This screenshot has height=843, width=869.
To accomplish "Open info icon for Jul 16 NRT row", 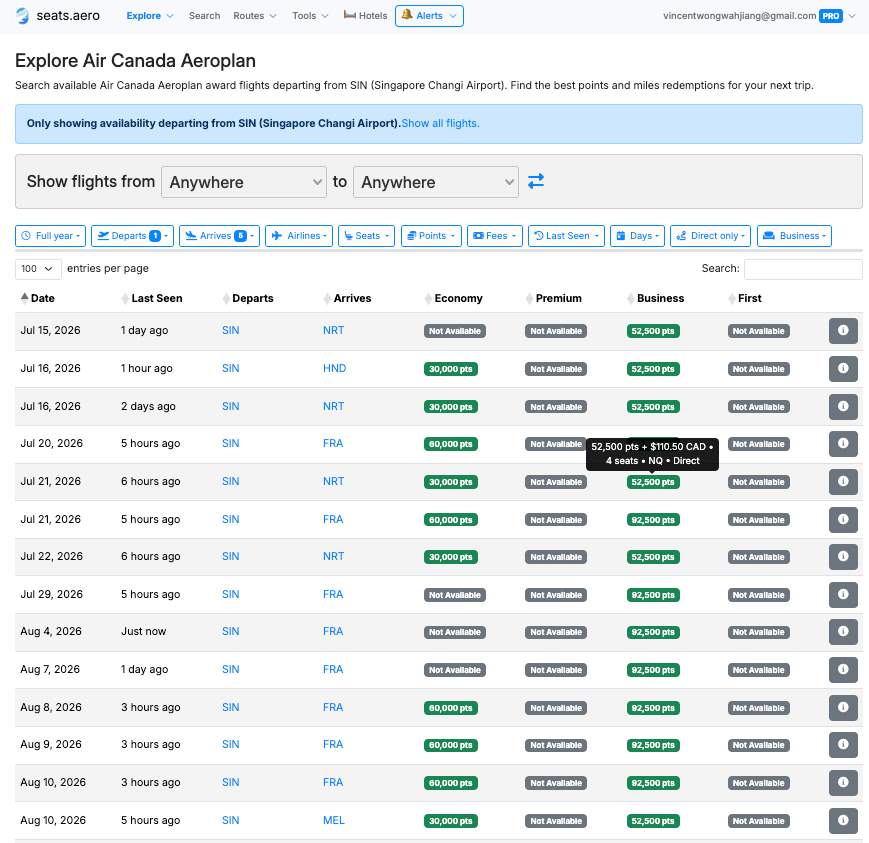I will coord(843,406).
